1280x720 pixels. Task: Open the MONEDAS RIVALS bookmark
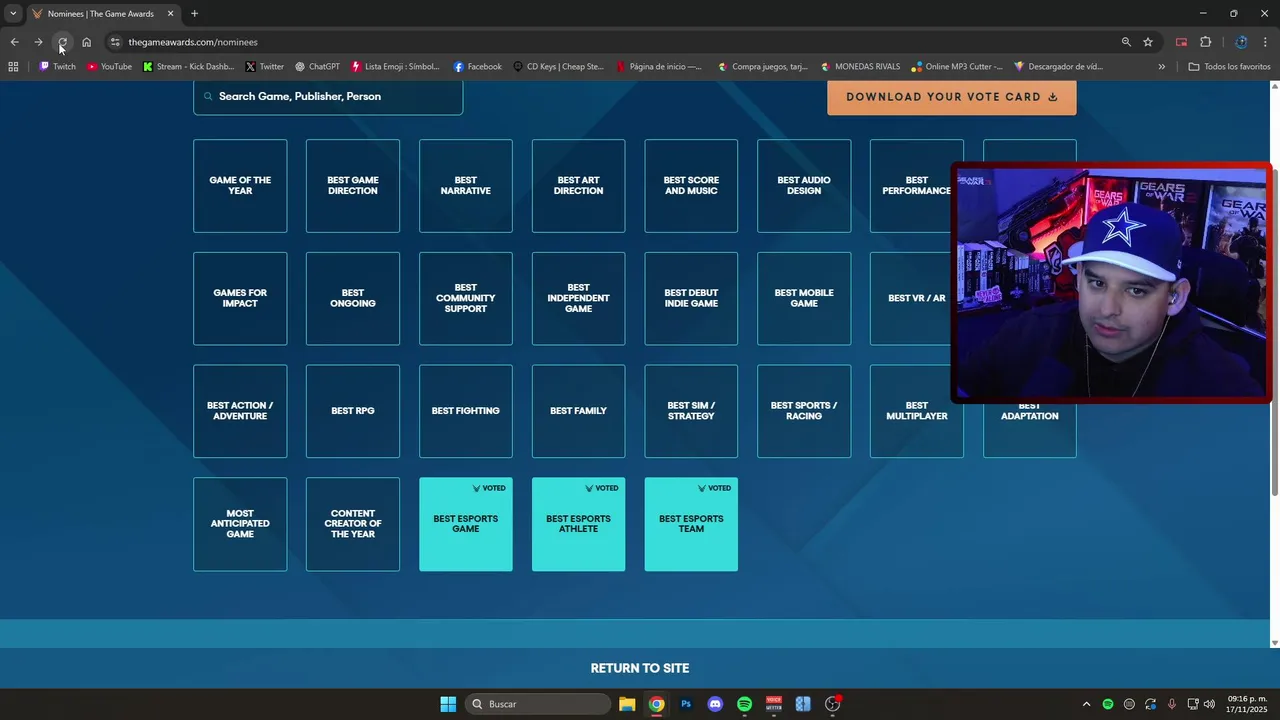[x=860, y=67]
